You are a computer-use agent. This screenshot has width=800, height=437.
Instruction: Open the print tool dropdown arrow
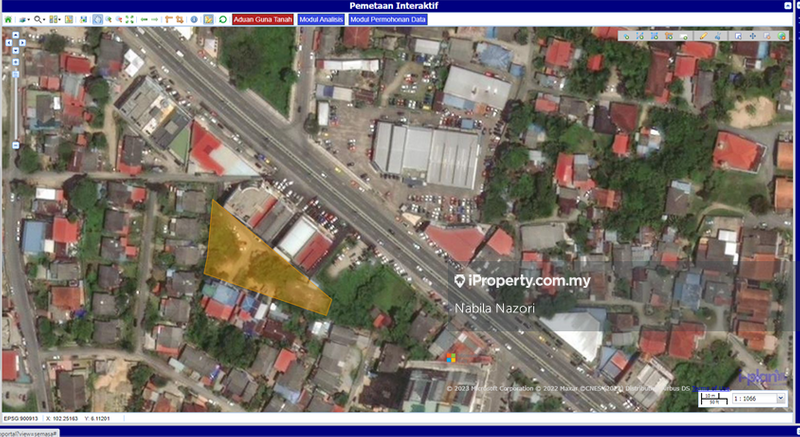click(x=27, y=19)
